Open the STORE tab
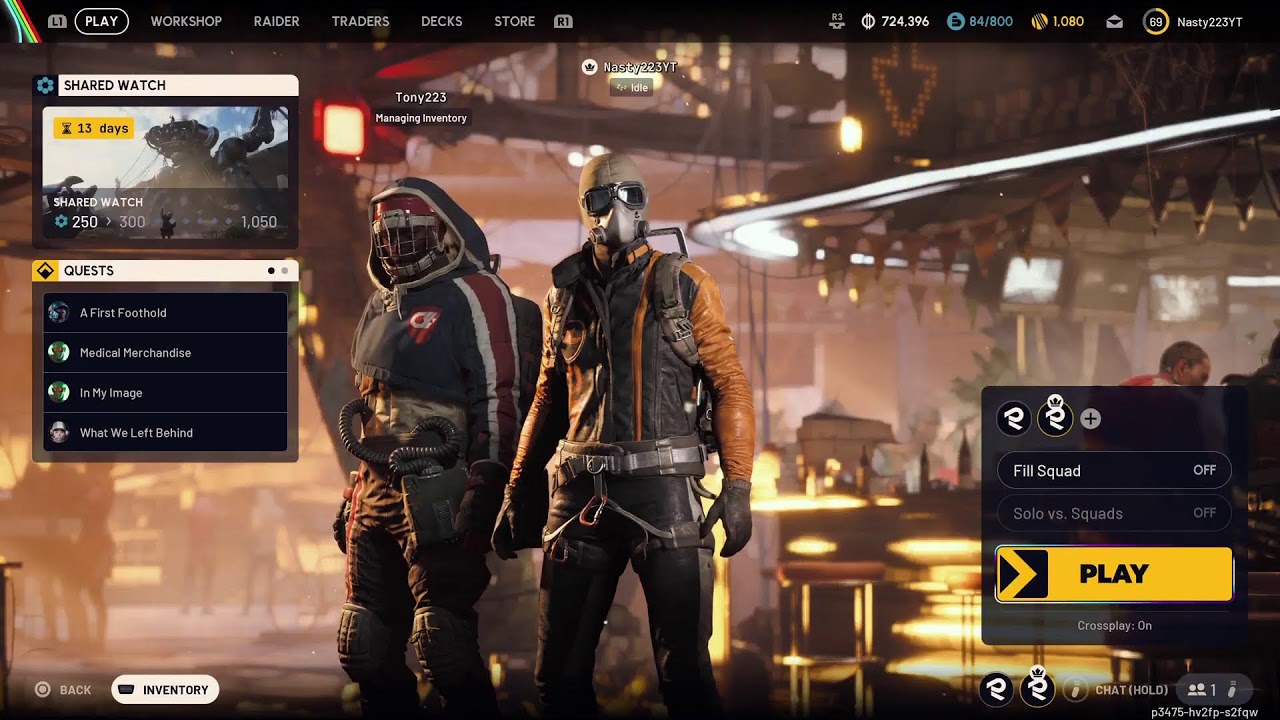 tap(514, 21)
